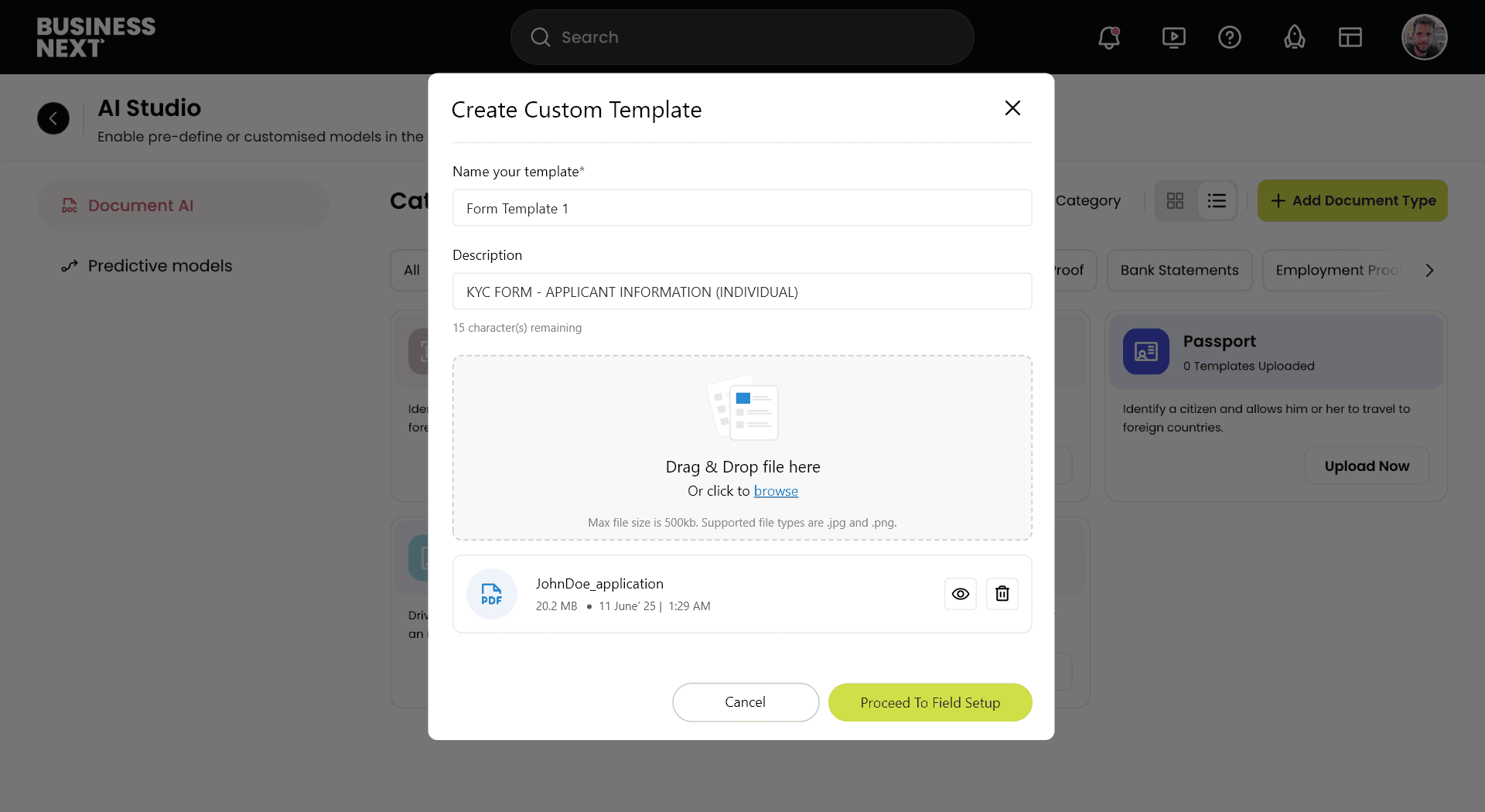Click '0 Templates Uploaded' text
The height and width of the screenshot is (812, 1485).
point(1248,367)
